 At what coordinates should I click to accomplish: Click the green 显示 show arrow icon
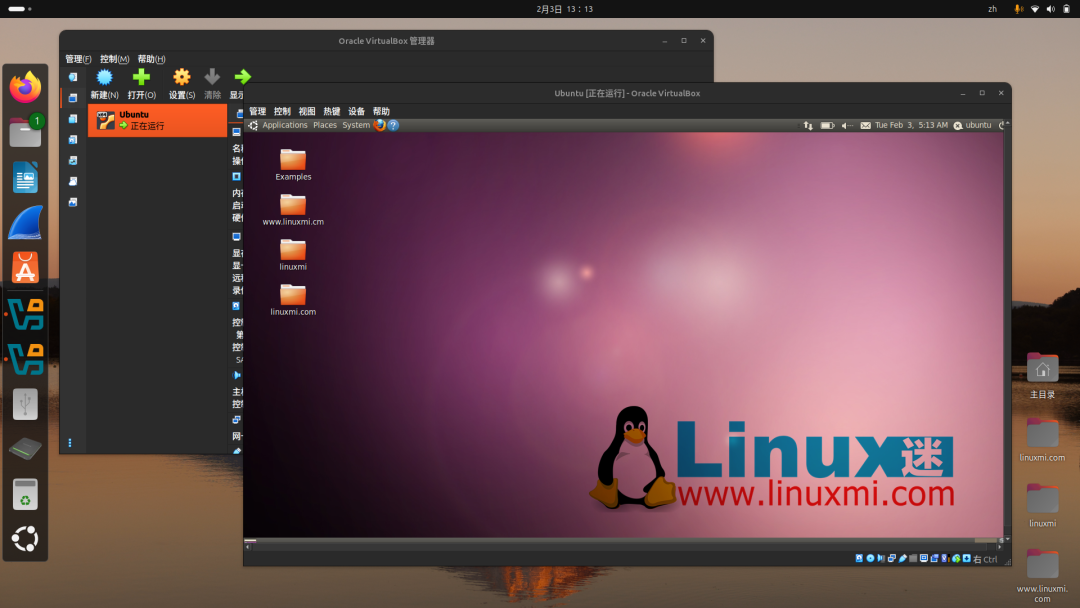[242, 77]
